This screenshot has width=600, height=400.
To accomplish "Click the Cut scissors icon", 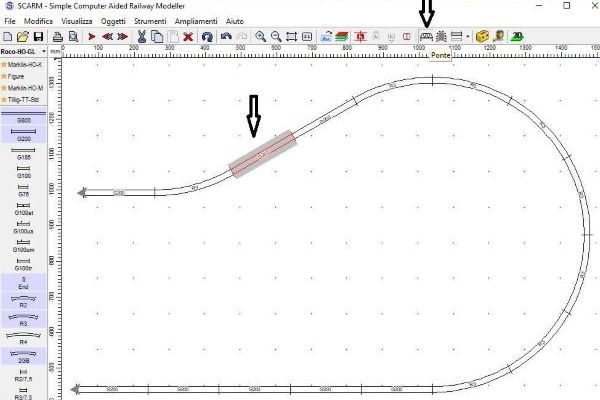I will 141,36.
